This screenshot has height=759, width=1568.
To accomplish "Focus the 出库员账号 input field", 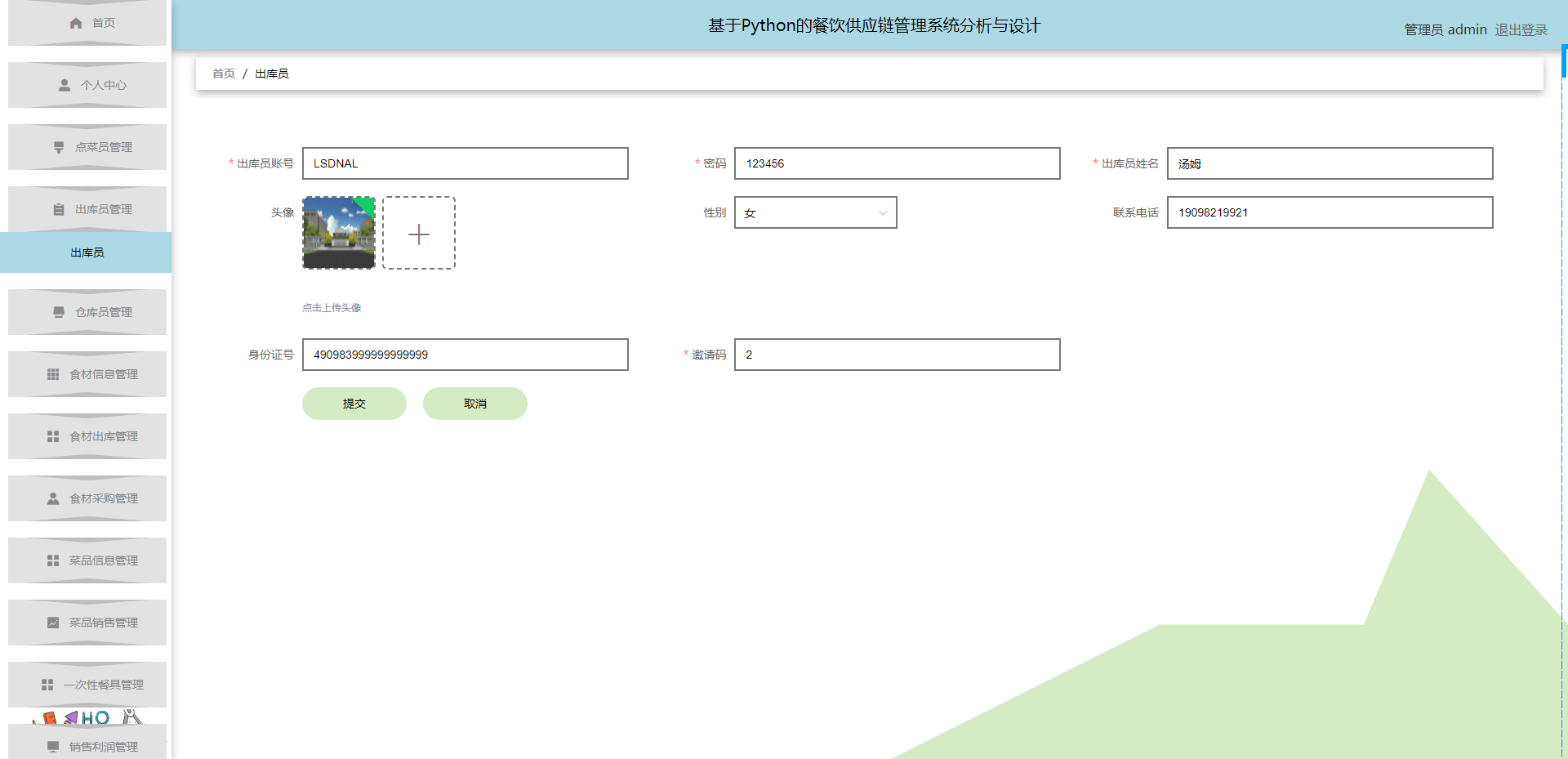I will tap(465, 163).
